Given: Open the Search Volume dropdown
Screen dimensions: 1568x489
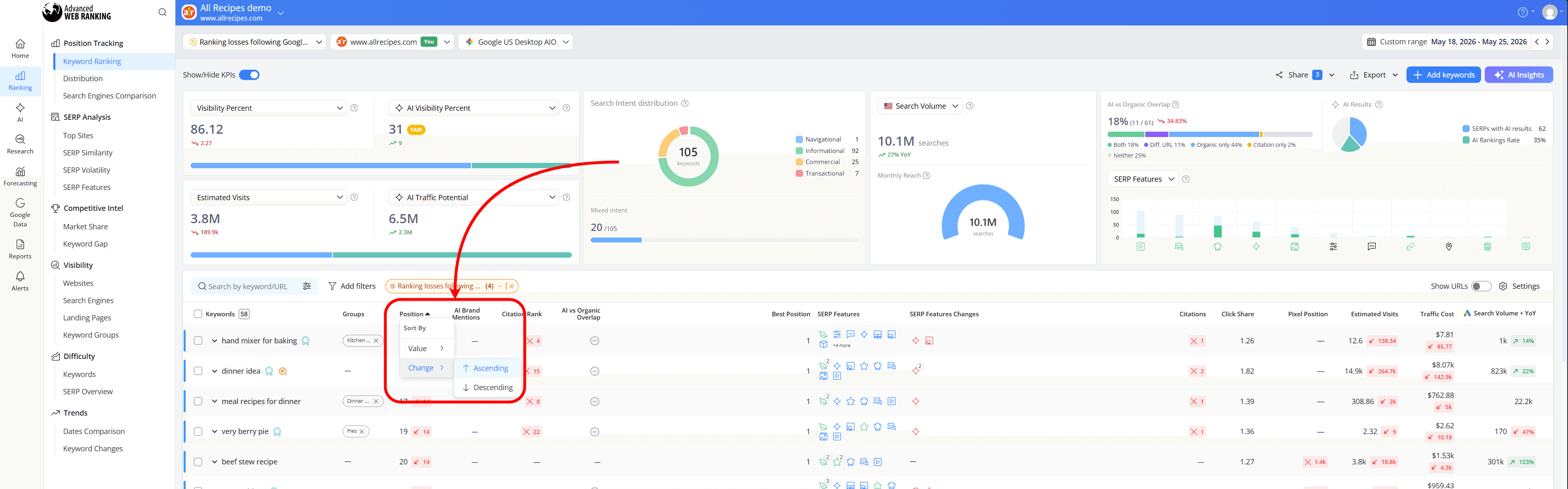Looking at the screenshot, I should coord(920,106).
